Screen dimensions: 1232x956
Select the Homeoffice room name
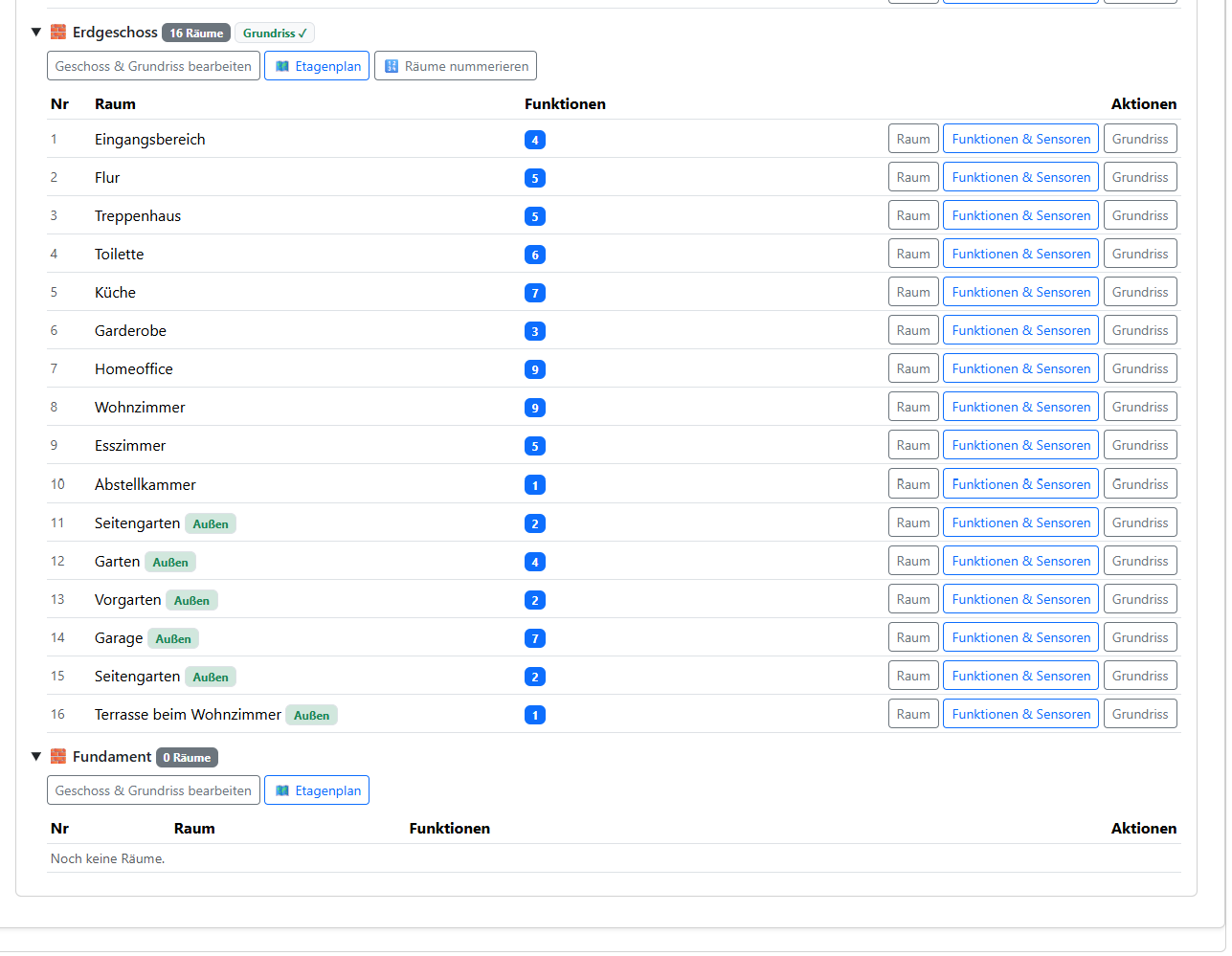(134, 368)
